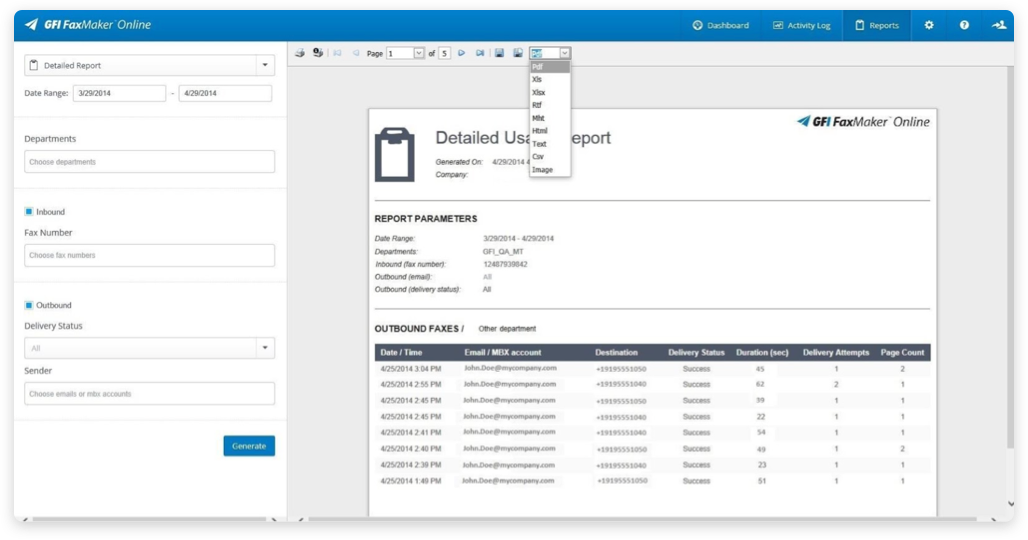Open the settings gear in header
Screen dimensions: 1028x540
click(929, 26)
